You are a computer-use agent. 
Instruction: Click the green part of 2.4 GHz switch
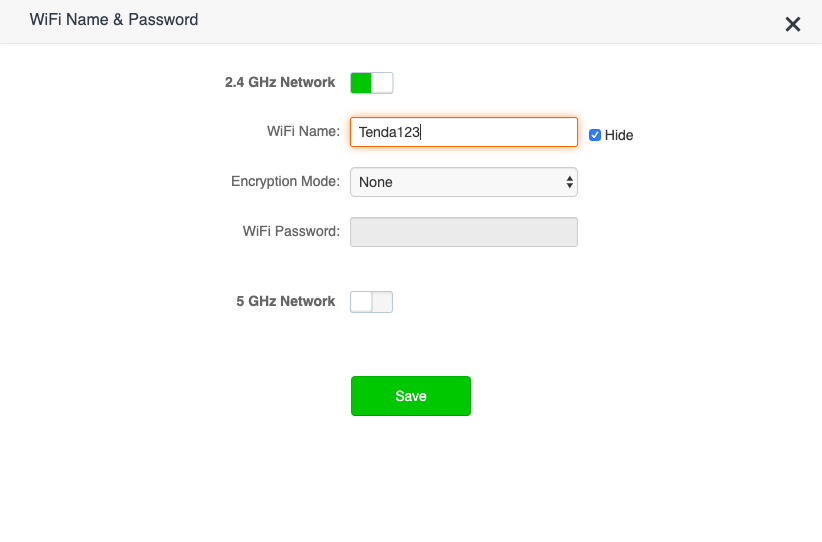point(361,83)
